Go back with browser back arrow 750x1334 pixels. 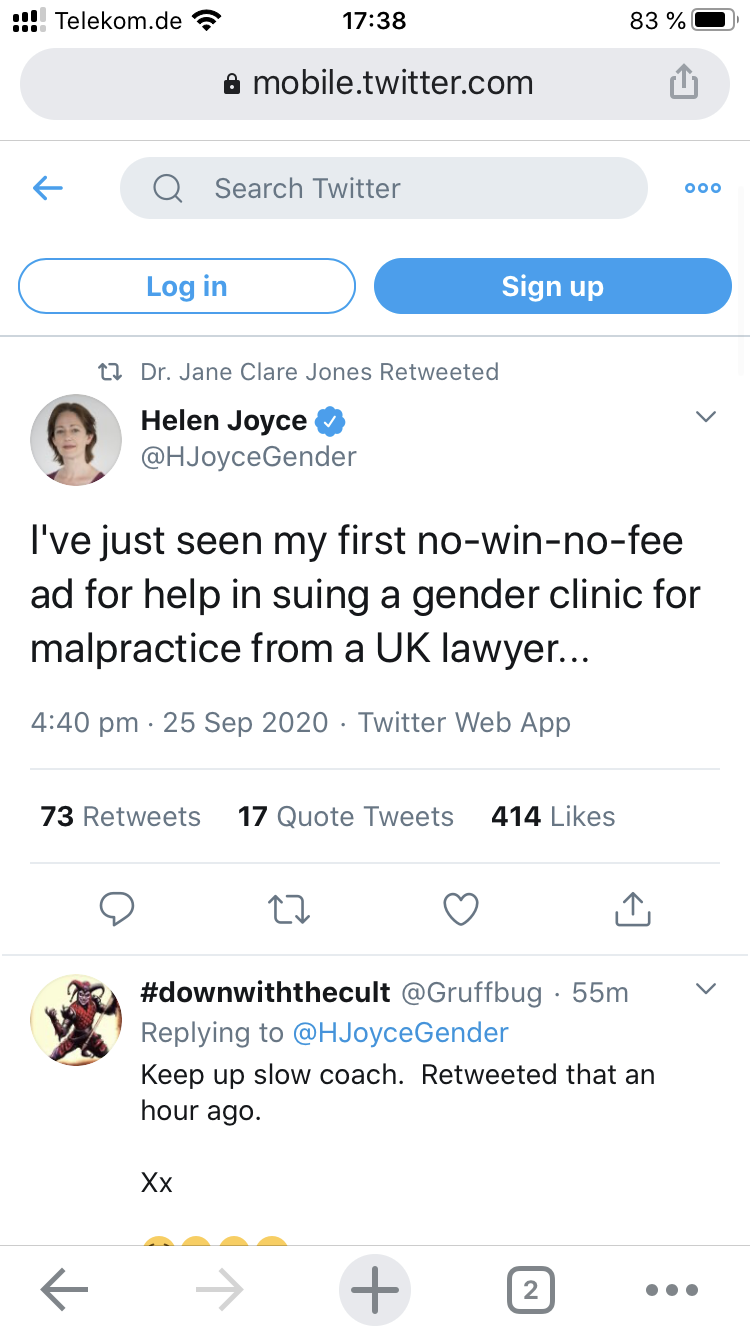[x=65, y=1290]
